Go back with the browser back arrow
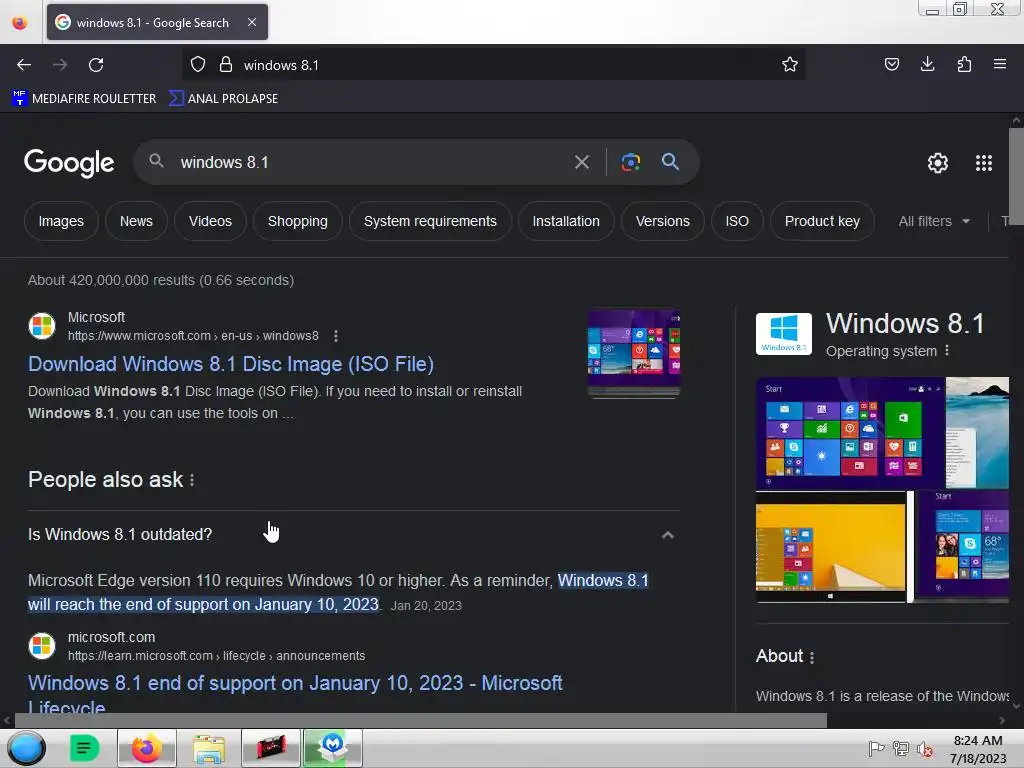This screenshot has width=1024, height=768. (x=24, y=65)
